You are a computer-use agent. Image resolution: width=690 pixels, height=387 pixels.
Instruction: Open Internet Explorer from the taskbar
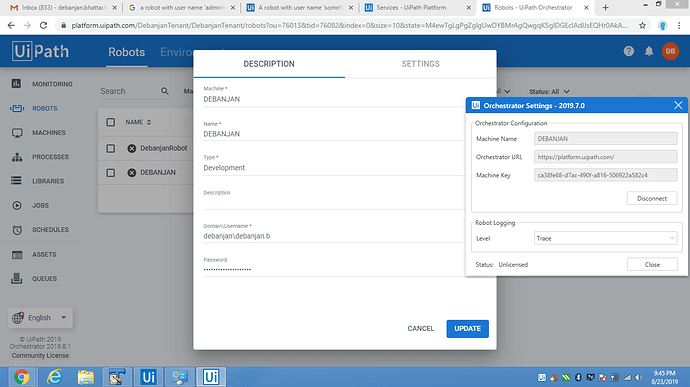click(x=54, y=377)
